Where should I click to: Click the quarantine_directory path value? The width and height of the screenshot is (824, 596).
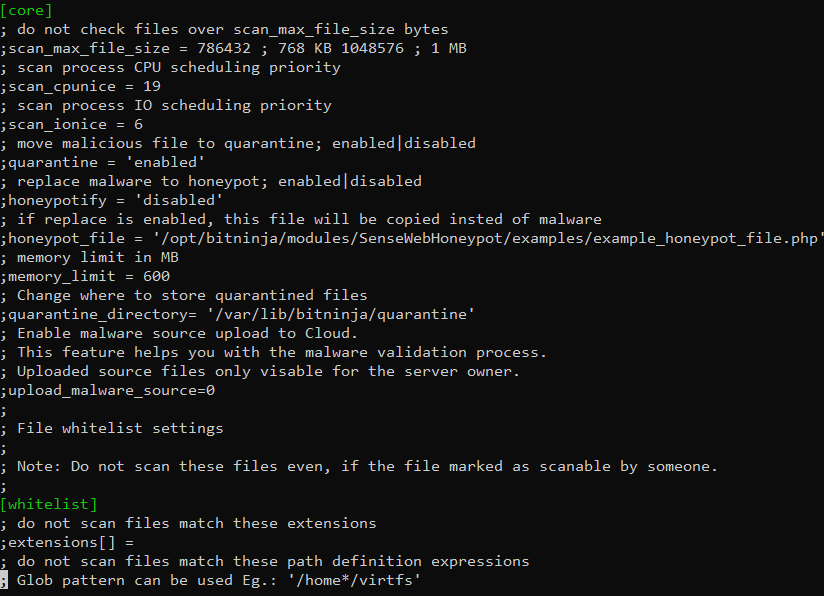[341, 314]
